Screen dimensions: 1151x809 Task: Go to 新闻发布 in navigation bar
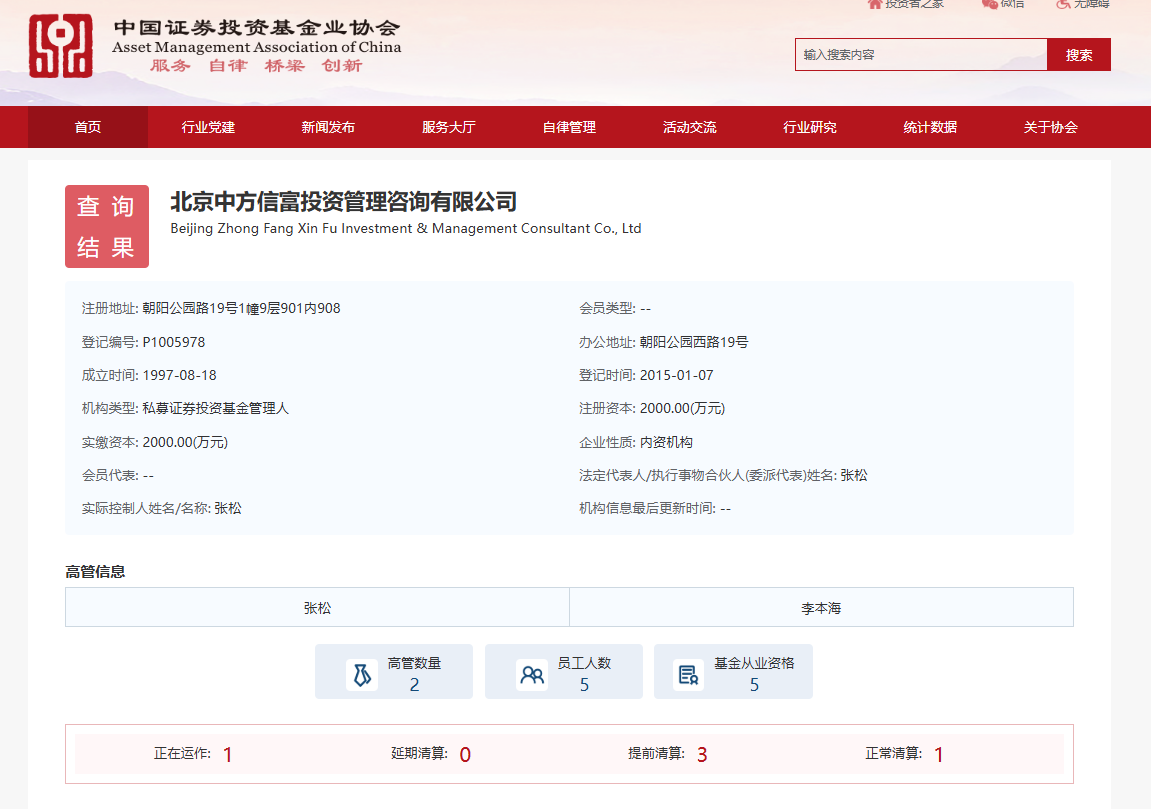(328, 127)
